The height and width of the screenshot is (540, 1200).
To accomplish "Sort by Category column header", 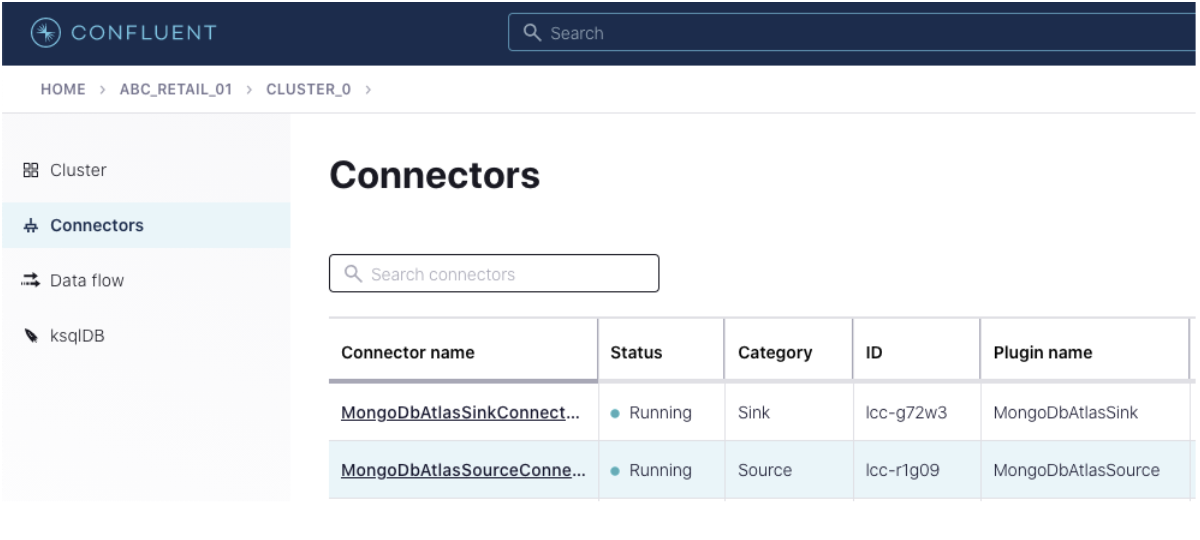I will [x=789, y=352].
